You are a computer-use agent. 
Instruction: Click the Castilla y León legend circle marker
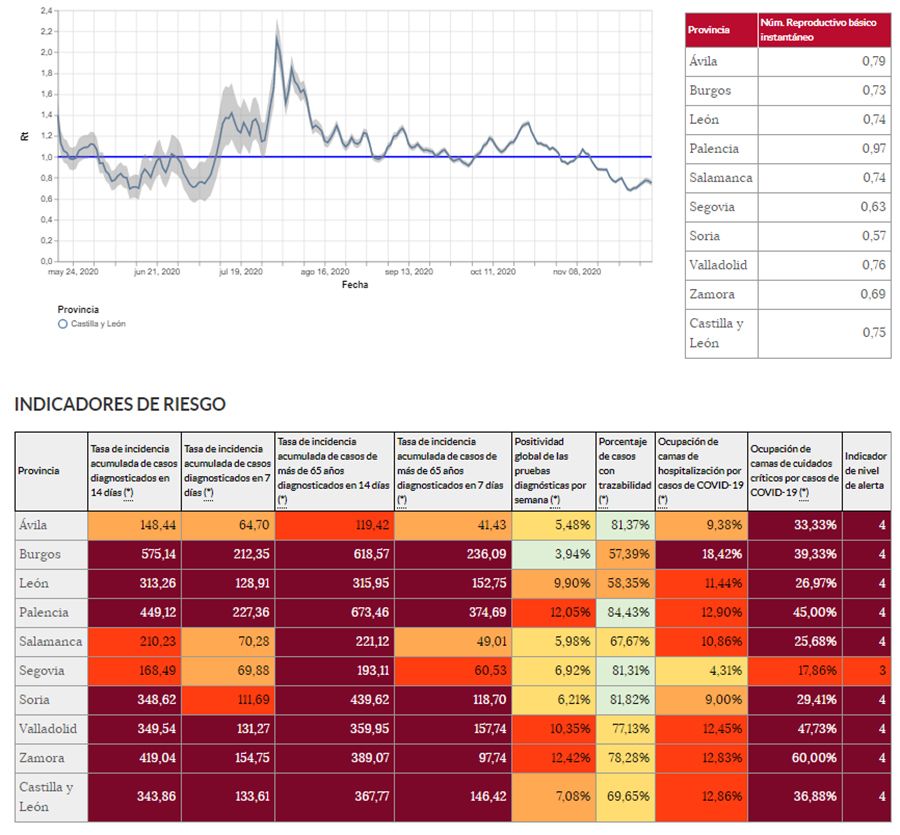click(x=62, y=324)
